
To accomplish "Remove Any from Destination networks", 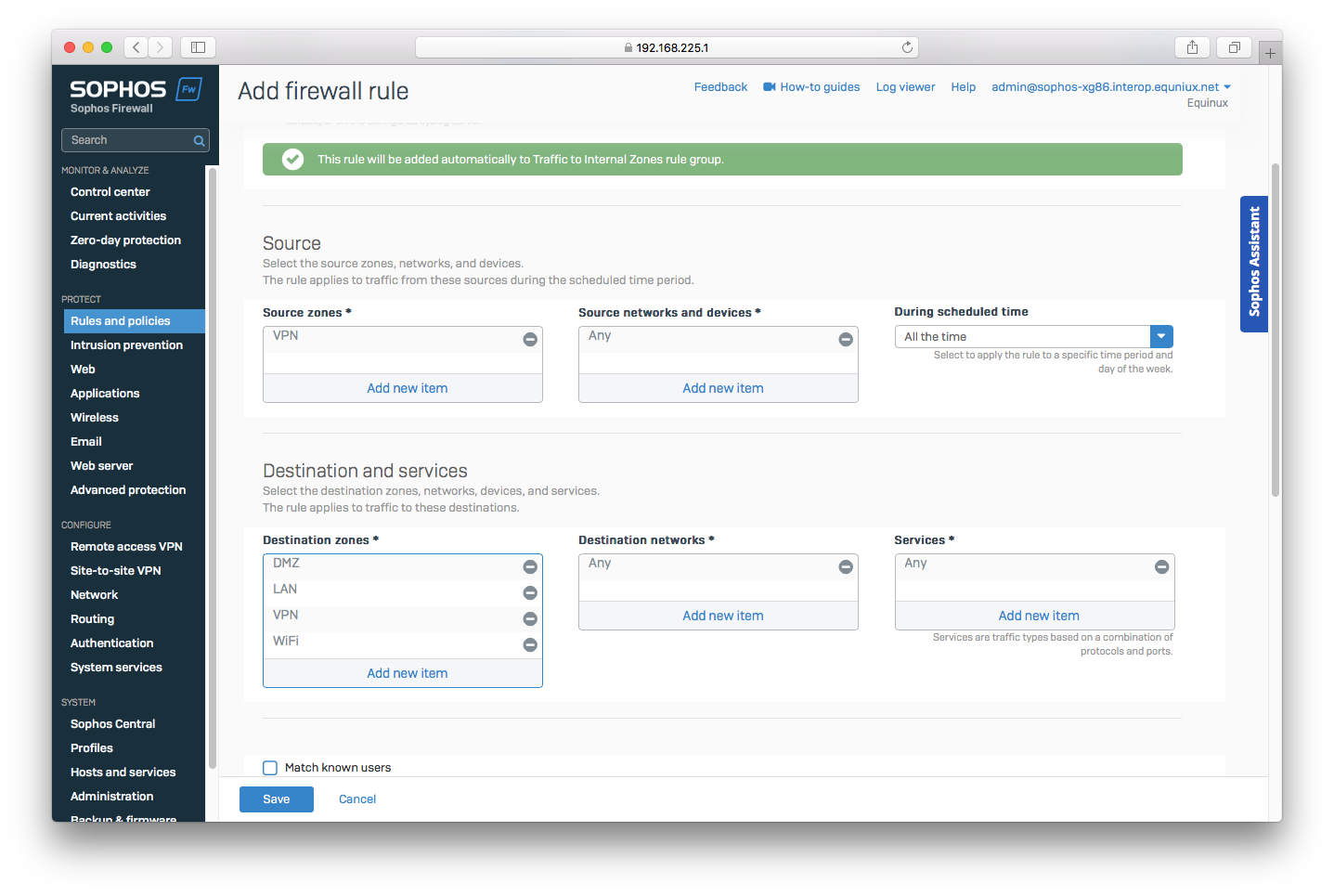I will click(846, 566).
